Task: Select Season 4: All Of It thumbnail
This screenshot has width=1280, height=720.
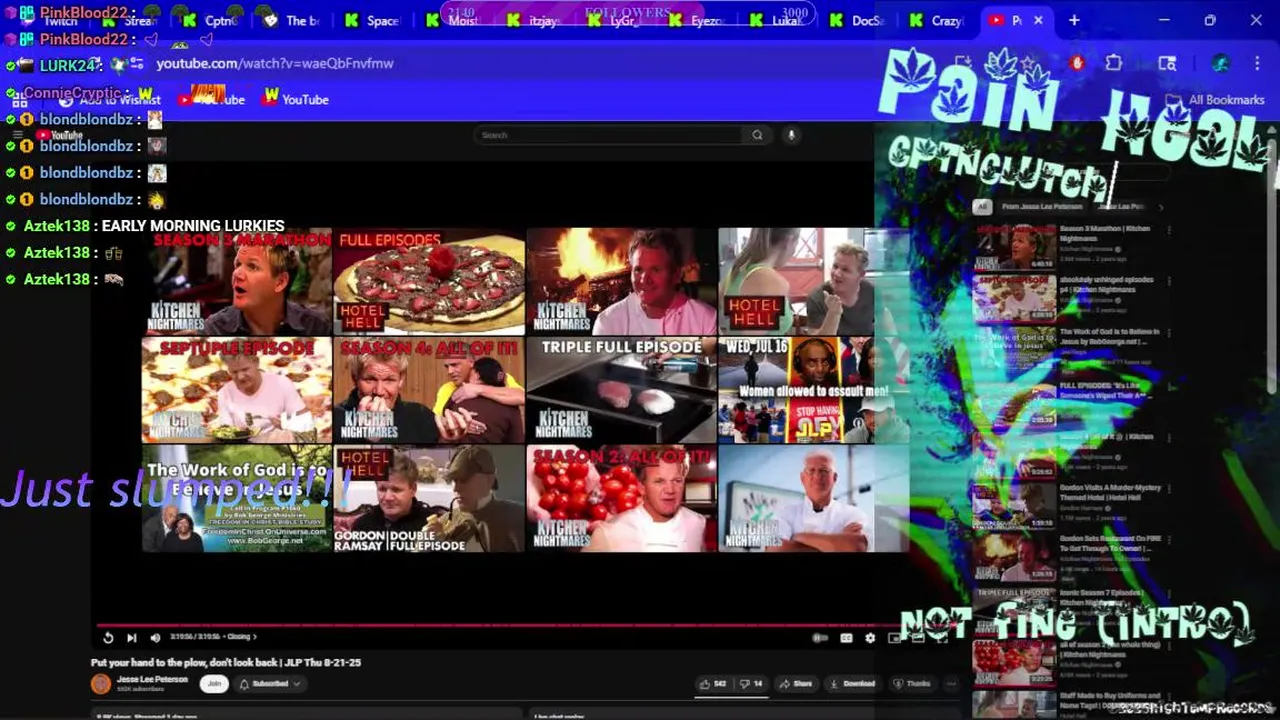Action: [x=429, y=390]
